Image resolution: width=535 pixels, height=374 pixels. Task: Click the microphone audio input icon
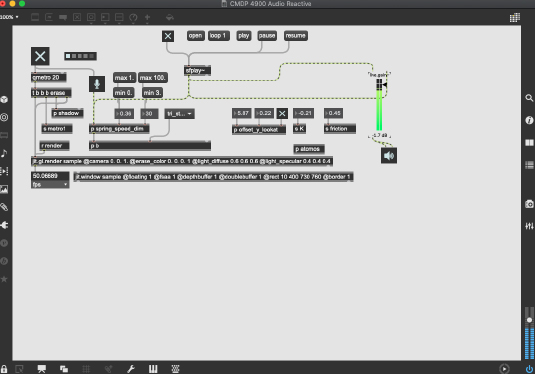tap(97, 84)
